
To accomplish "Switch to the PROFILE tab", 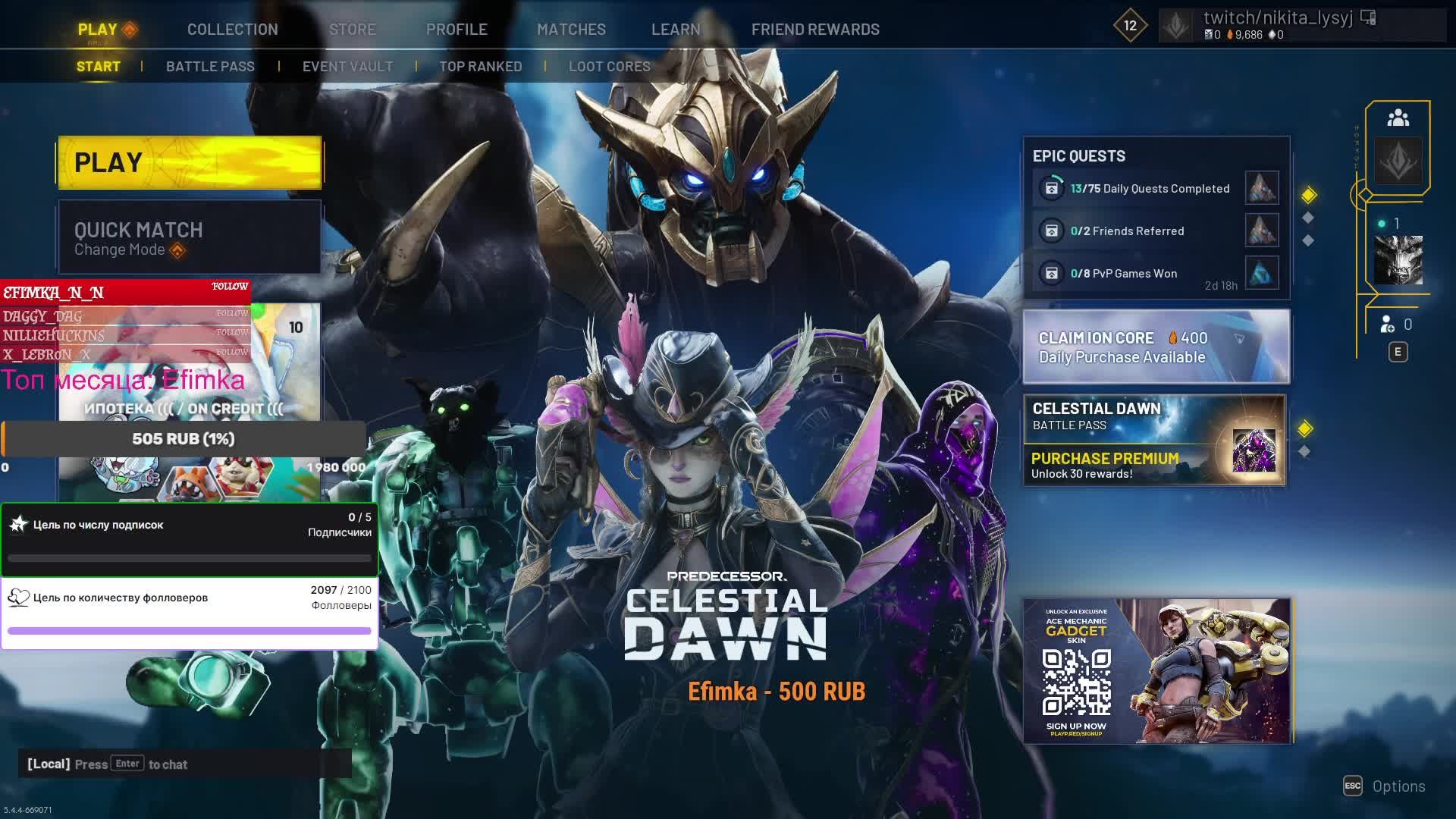I will tap(457, 30).
